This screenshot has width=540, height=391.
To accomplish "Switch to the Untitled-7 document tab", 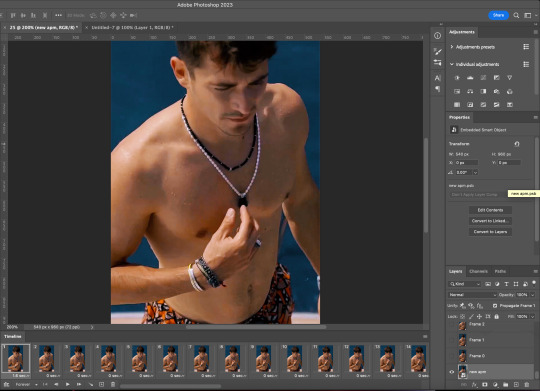I will (x=132, y=27).
